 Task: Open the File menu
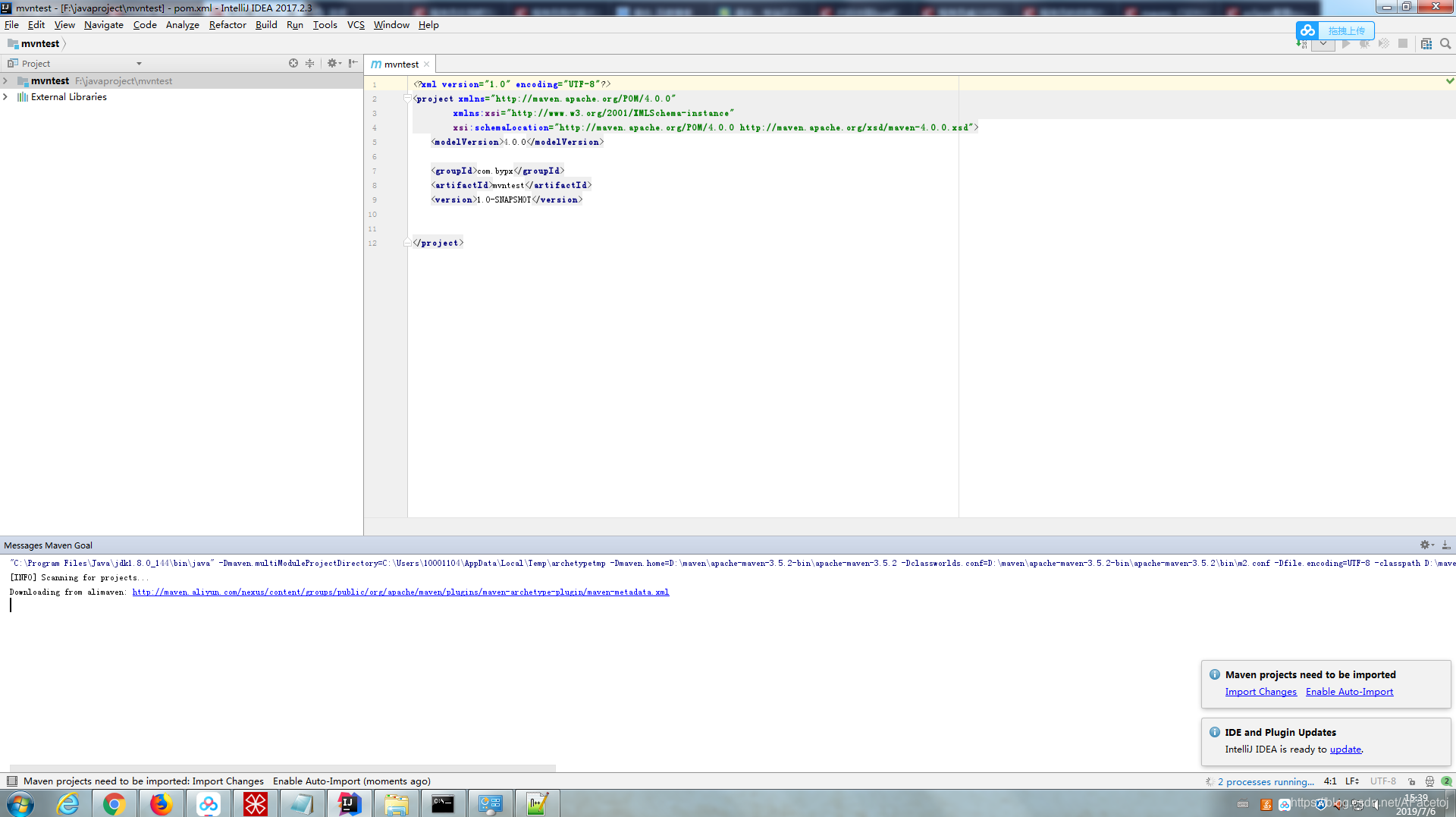11,24
